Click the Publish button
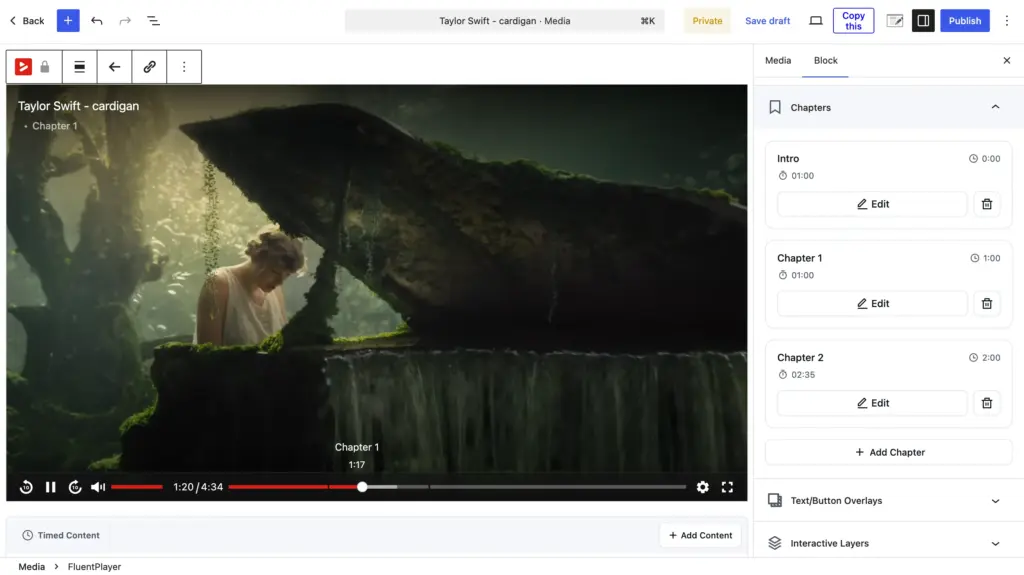The width and height of the screenshot is (1024, 575). 965,21
